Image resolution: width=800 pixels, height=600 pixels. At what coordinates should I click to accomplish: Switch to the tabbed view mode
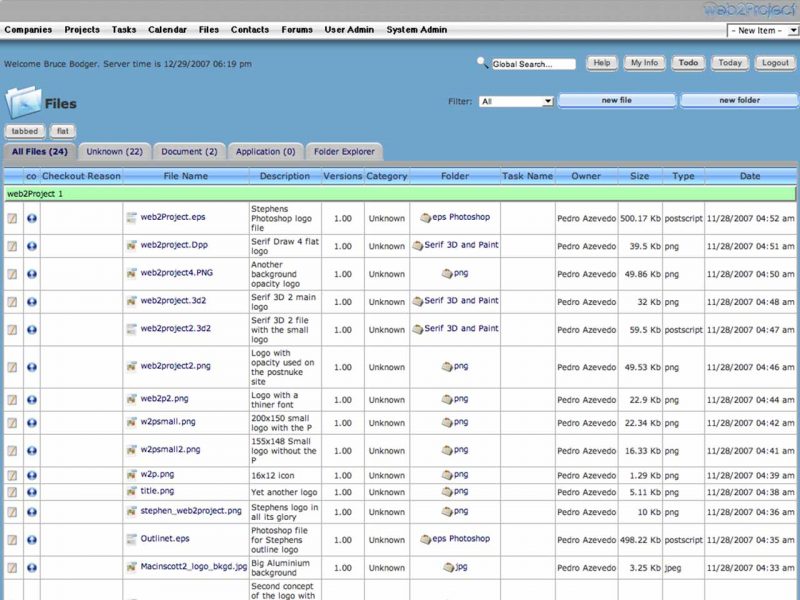25,130
